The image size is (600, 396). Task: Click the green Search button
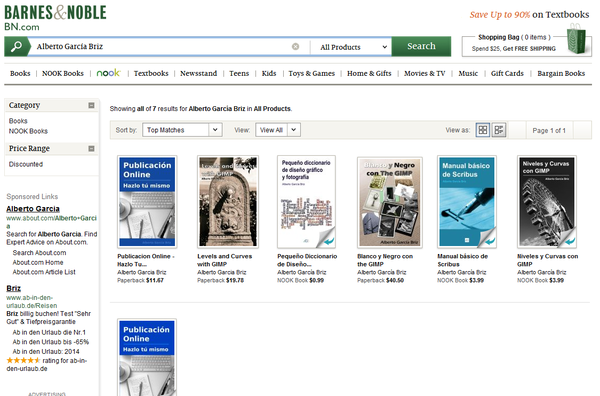coord(421,46)
